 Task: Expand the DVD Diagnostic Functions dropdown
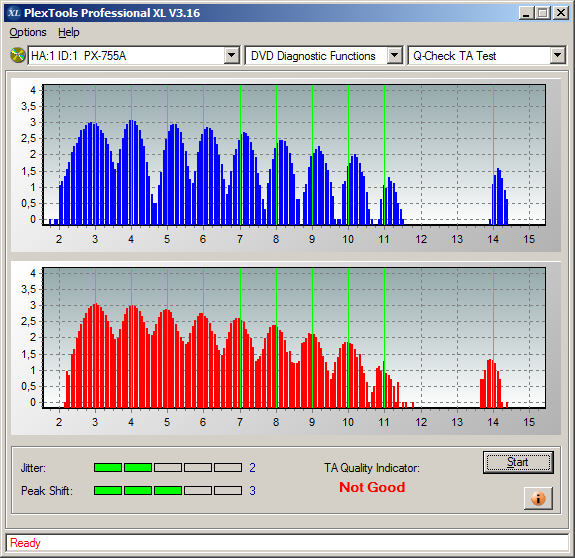(394, 56)
